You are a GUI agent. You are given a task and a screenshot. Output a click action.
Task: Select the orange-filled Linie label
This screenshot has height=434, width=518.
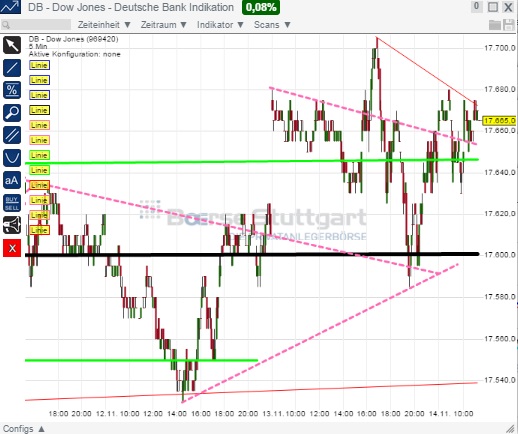[39, 185]
